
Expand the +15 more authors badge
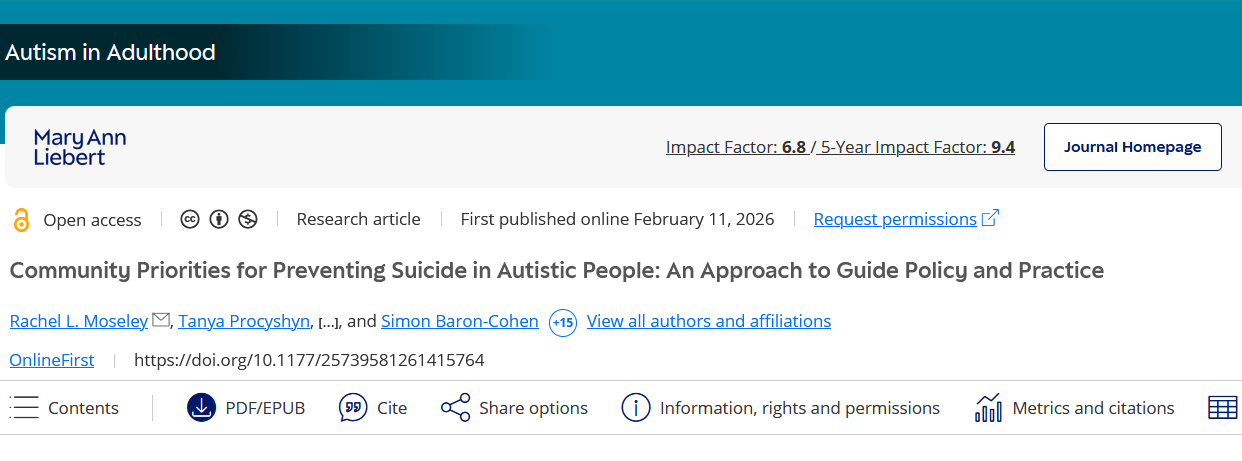[563, 322]
